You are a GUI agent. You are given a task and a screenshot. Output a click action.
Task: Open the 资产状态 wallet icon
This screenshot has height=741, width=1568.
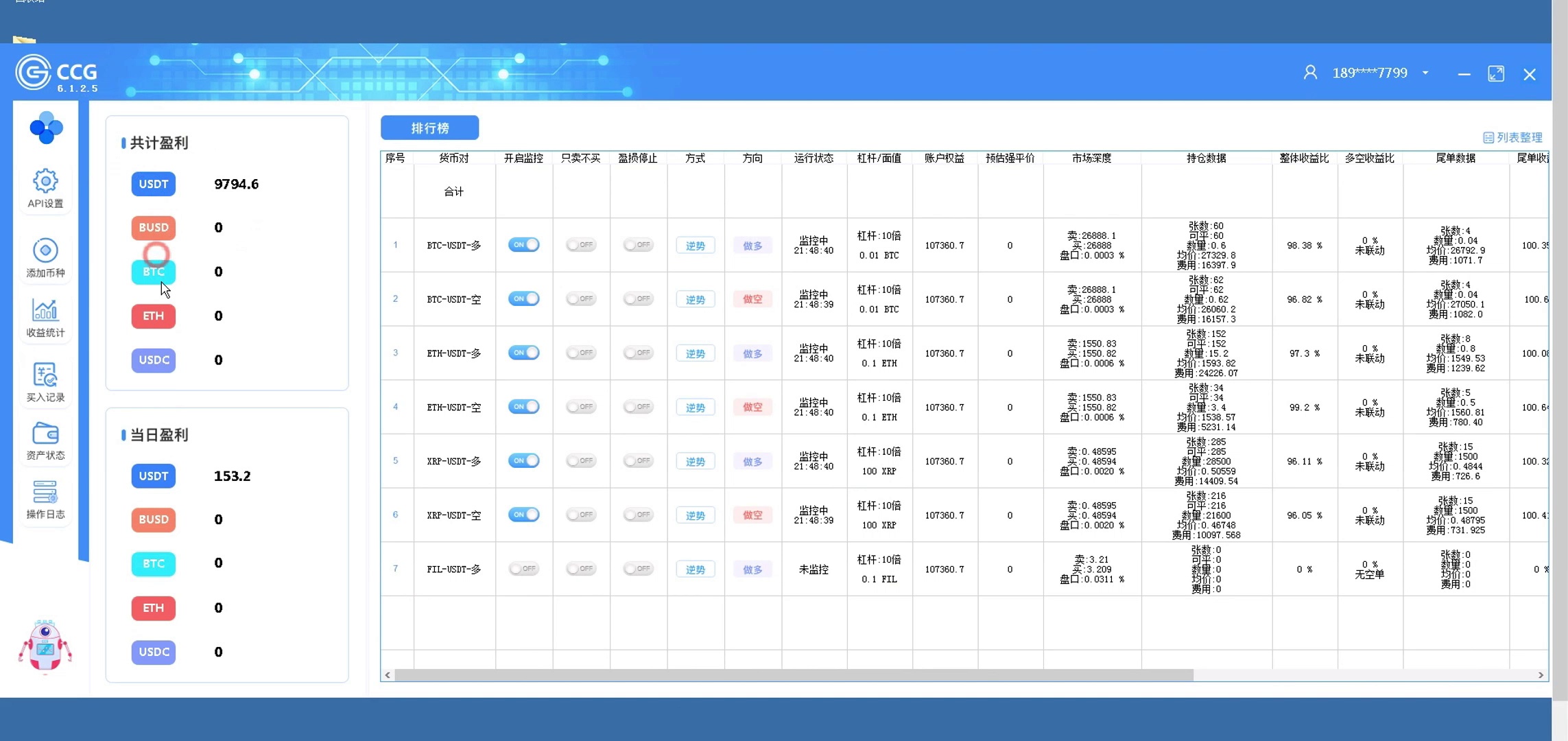click(x=45, y=434)
